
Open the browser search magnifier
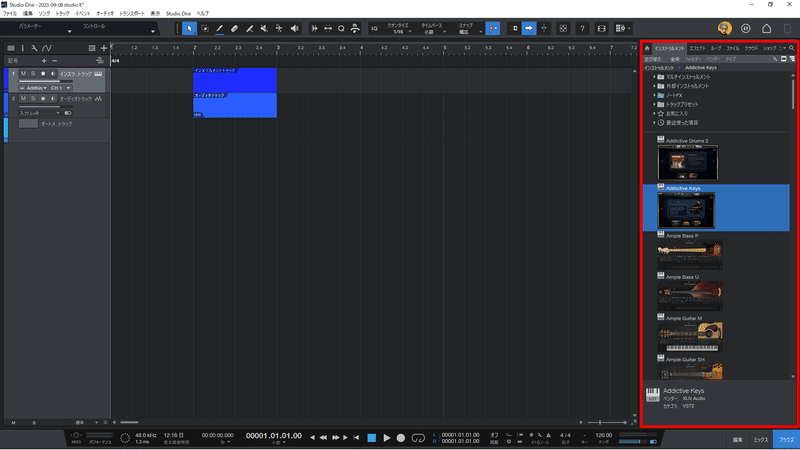(x=792, y=48)
